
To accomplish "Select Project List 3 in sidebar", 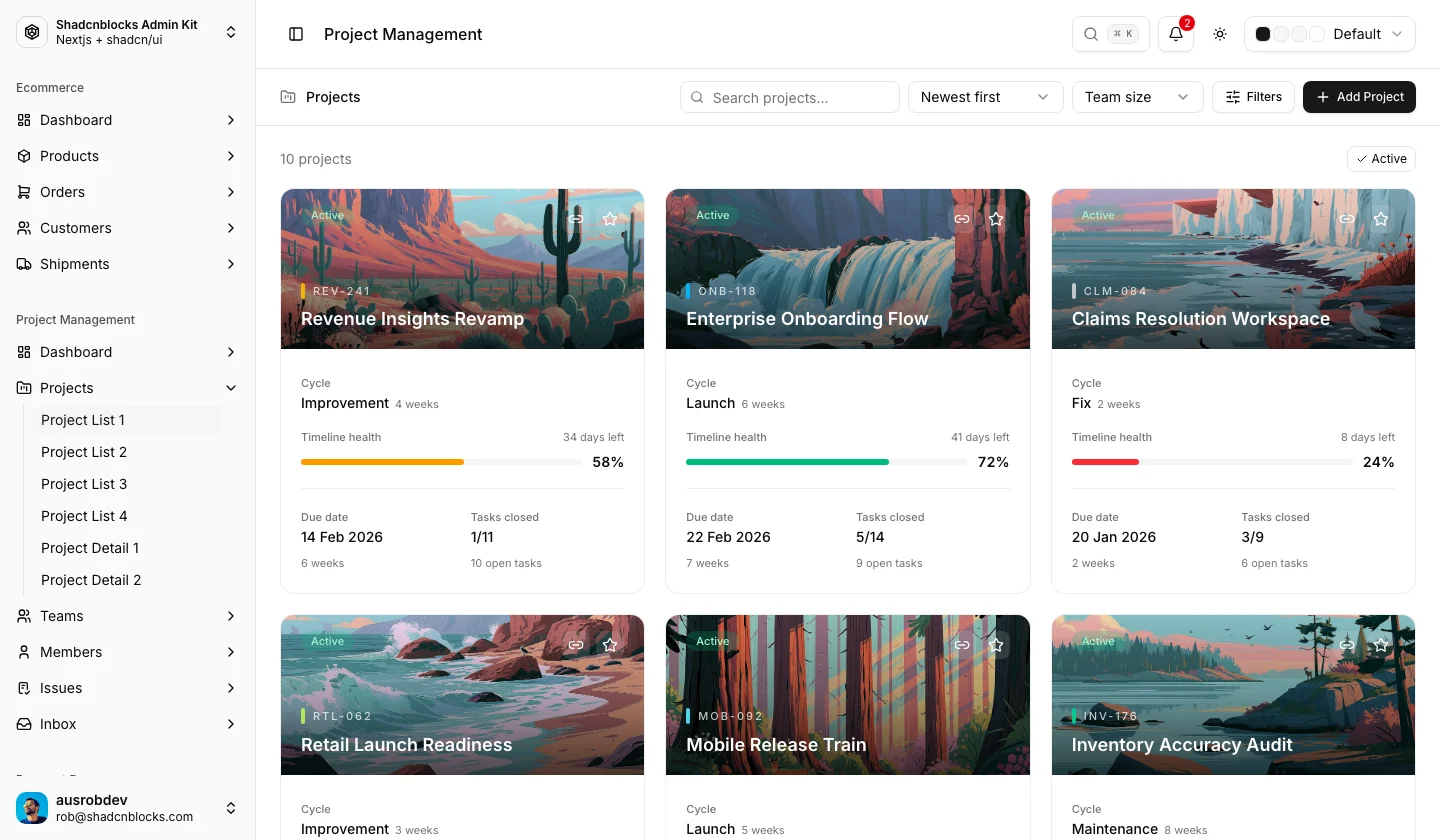I will (127, 484).
